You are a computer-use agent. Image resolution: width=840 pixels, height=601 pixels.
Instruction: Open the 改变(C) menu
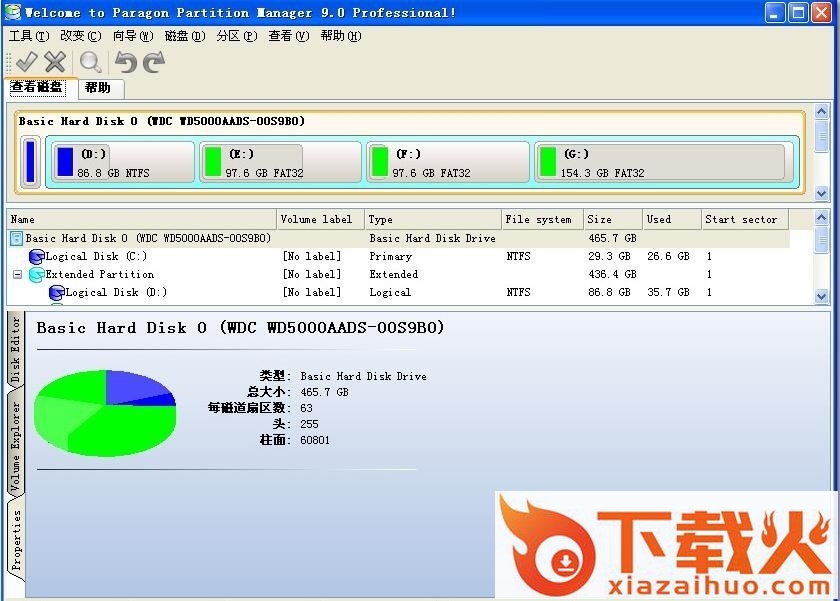80,36
